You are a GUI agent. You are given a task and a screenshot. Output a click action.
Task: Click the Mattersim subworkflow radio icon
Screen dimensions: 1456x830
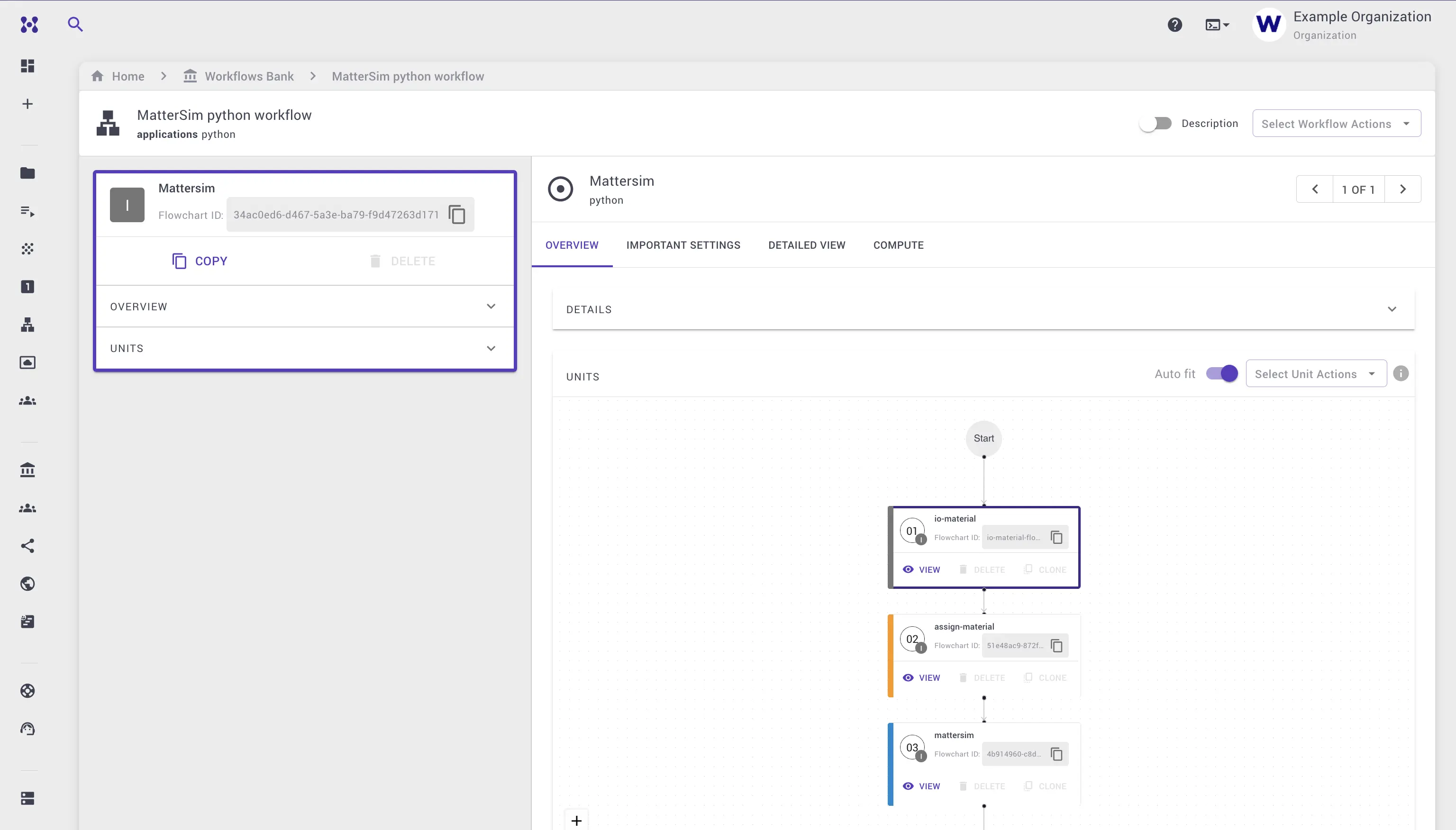pyautogui.click(x=560, y=189)
